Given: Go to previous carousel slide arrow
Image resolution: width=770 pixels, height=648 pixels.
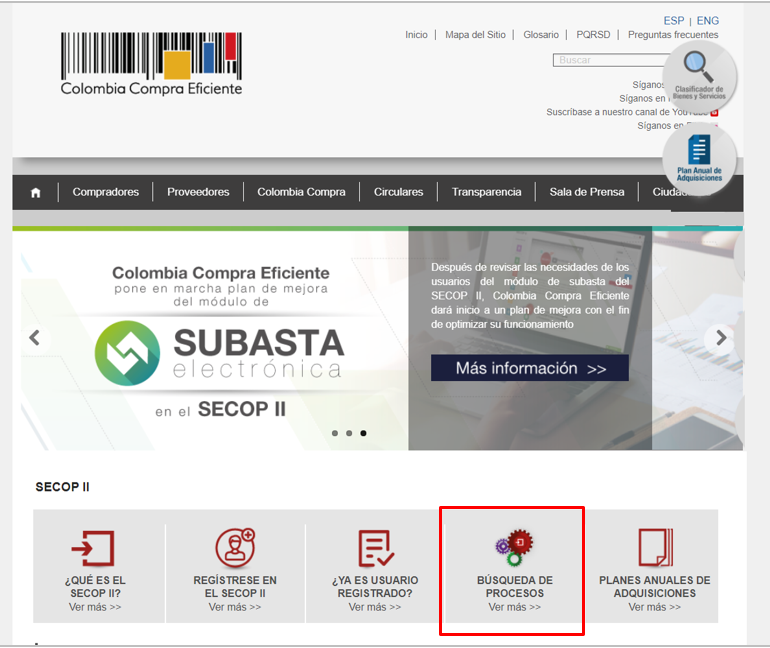Looking at the screenshot, I should pyautogui.click(x=34, y=338).
